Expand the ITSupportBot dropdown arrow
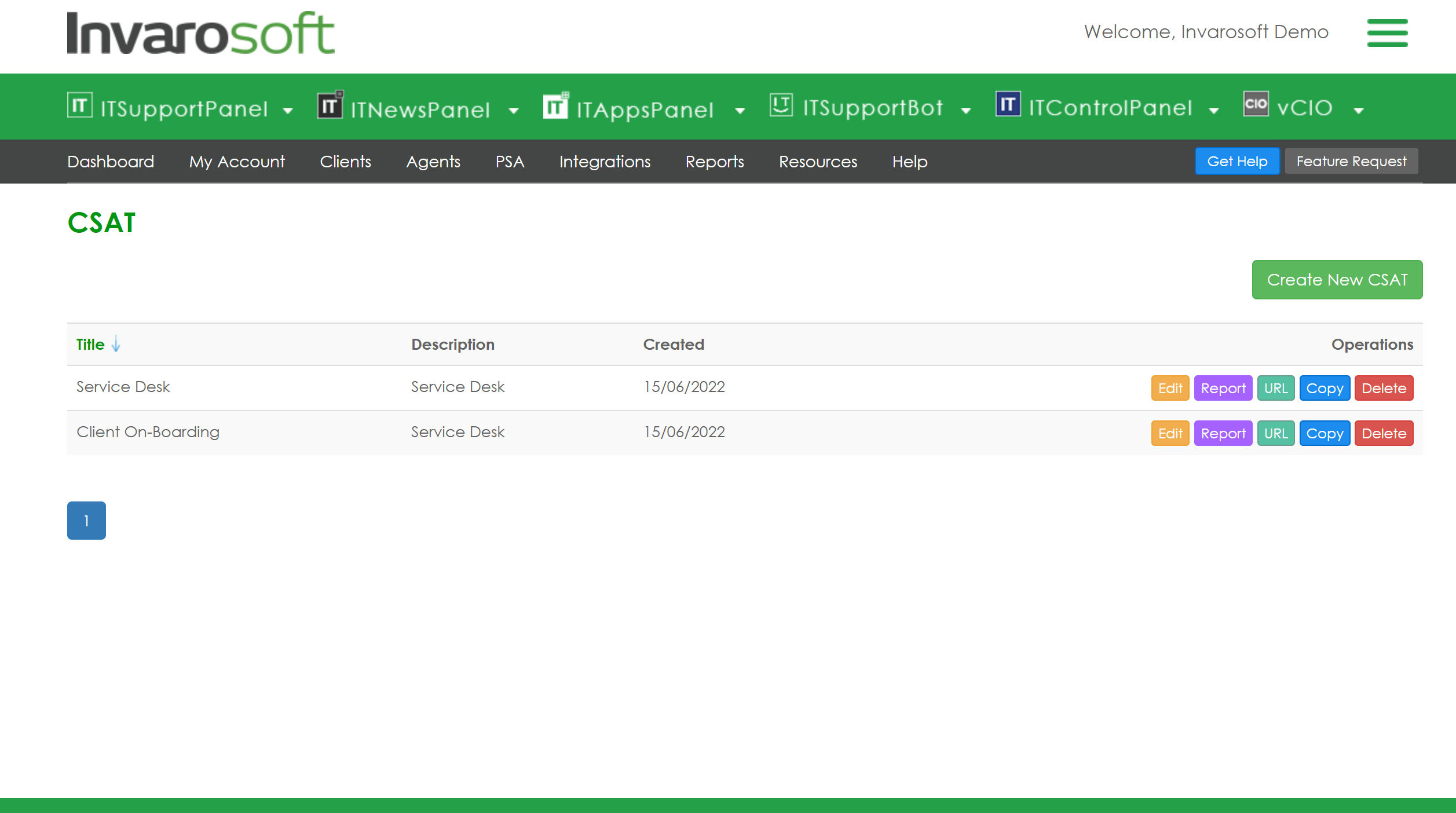 965,111
